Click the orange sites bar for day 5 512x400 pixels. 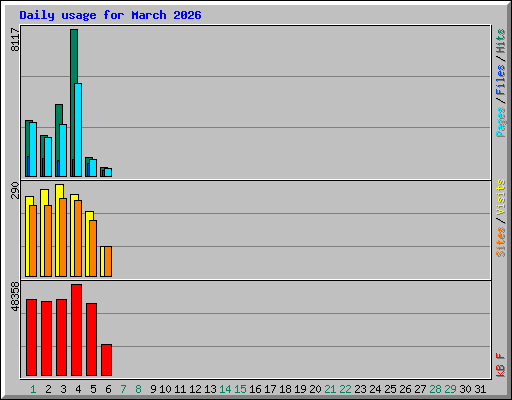(93, 248)
